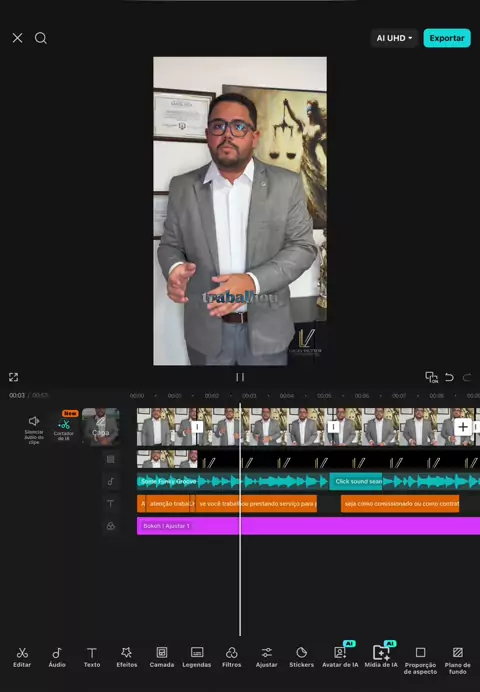The width and height of the screenshot is (480, 692).
Task: Expand the AI UHD resolution dropdown
Action: (x=394, y=38)
